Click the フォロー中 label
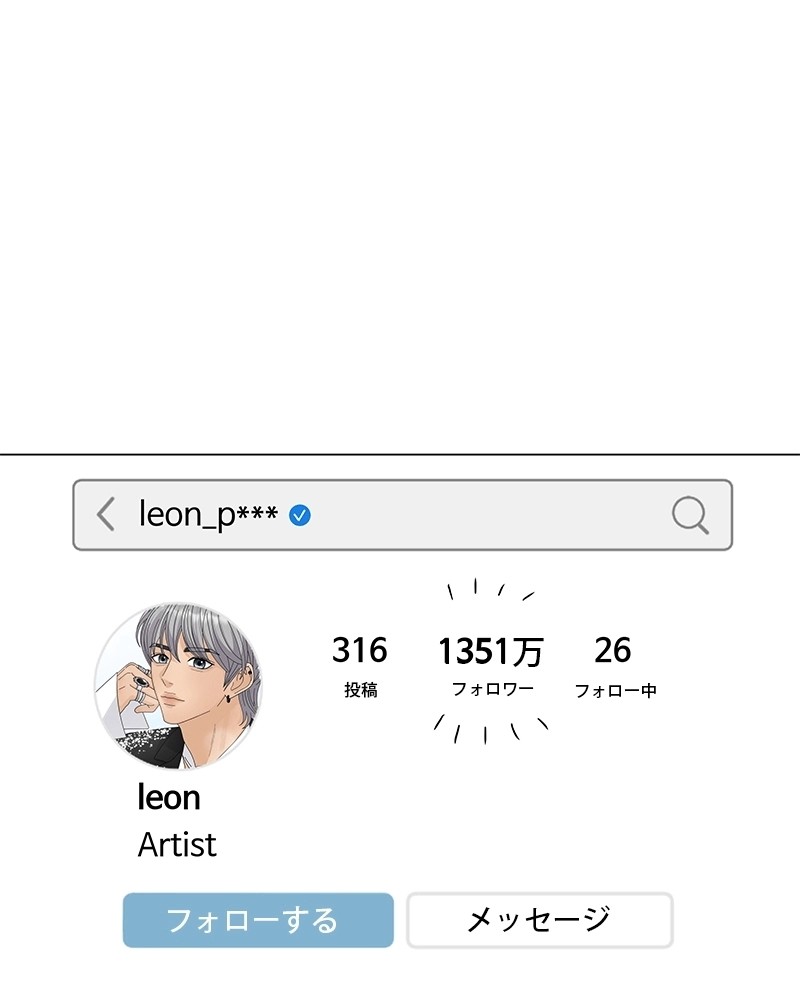 click(615, 690)
